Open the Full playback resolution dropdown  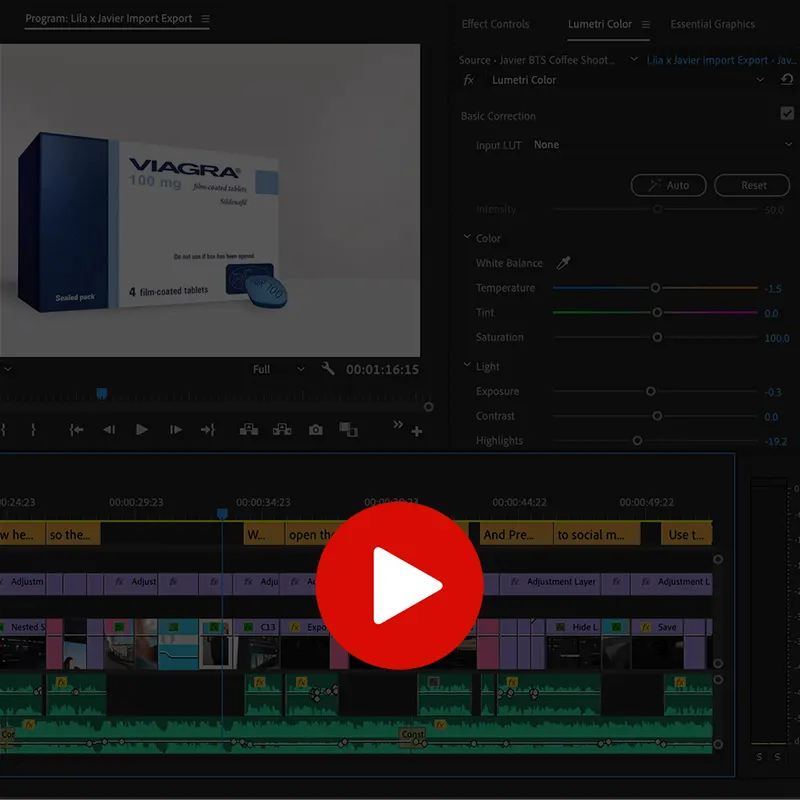point(279,369)
